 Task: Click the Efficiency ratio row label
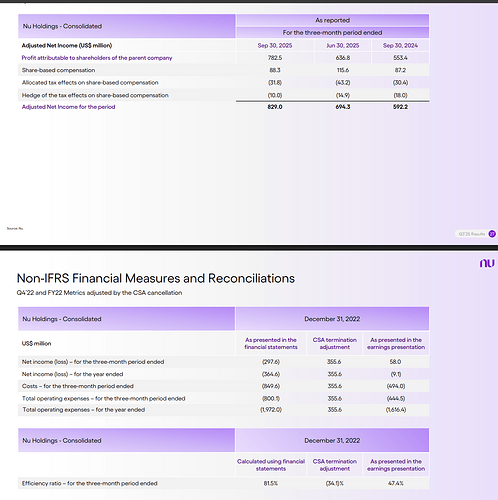(x=89, y=483)
